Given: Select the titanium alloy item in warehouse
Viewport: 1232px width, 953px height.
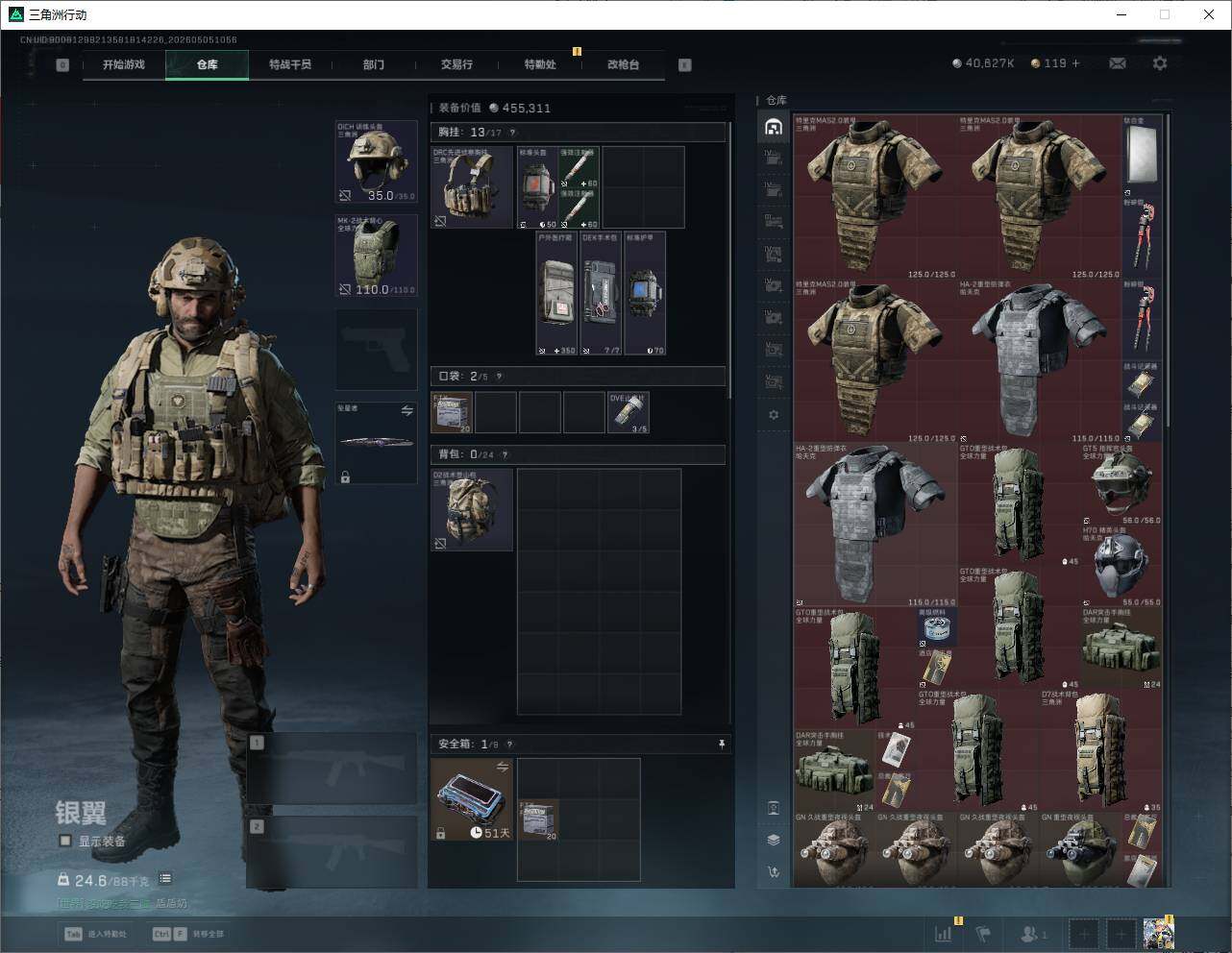Looking at the screenshot, I should pyautogui.click(x=1142, y=156).
